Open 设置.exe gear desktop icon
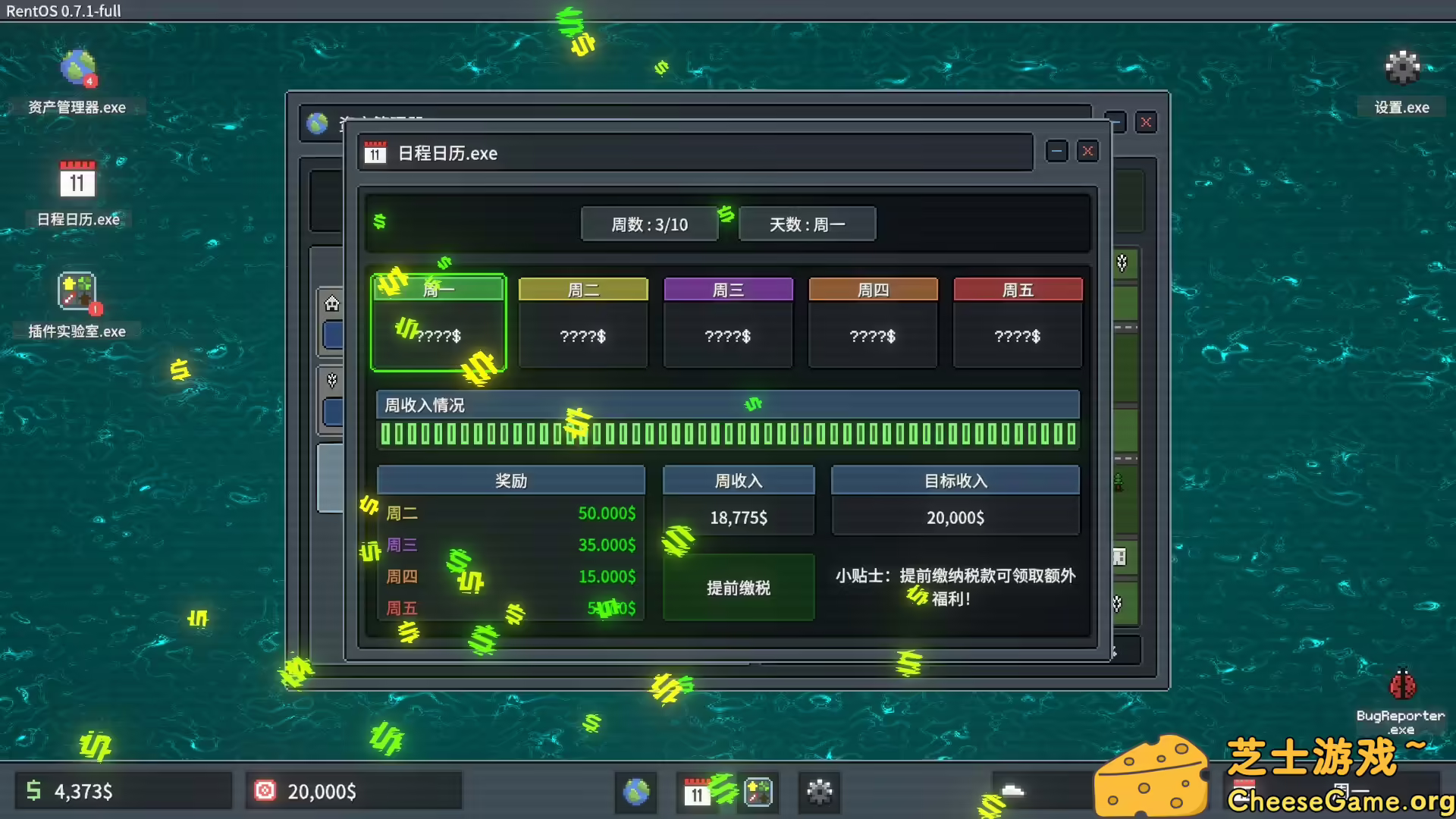Viewport: 1456px width, 819px height. 1401,68
